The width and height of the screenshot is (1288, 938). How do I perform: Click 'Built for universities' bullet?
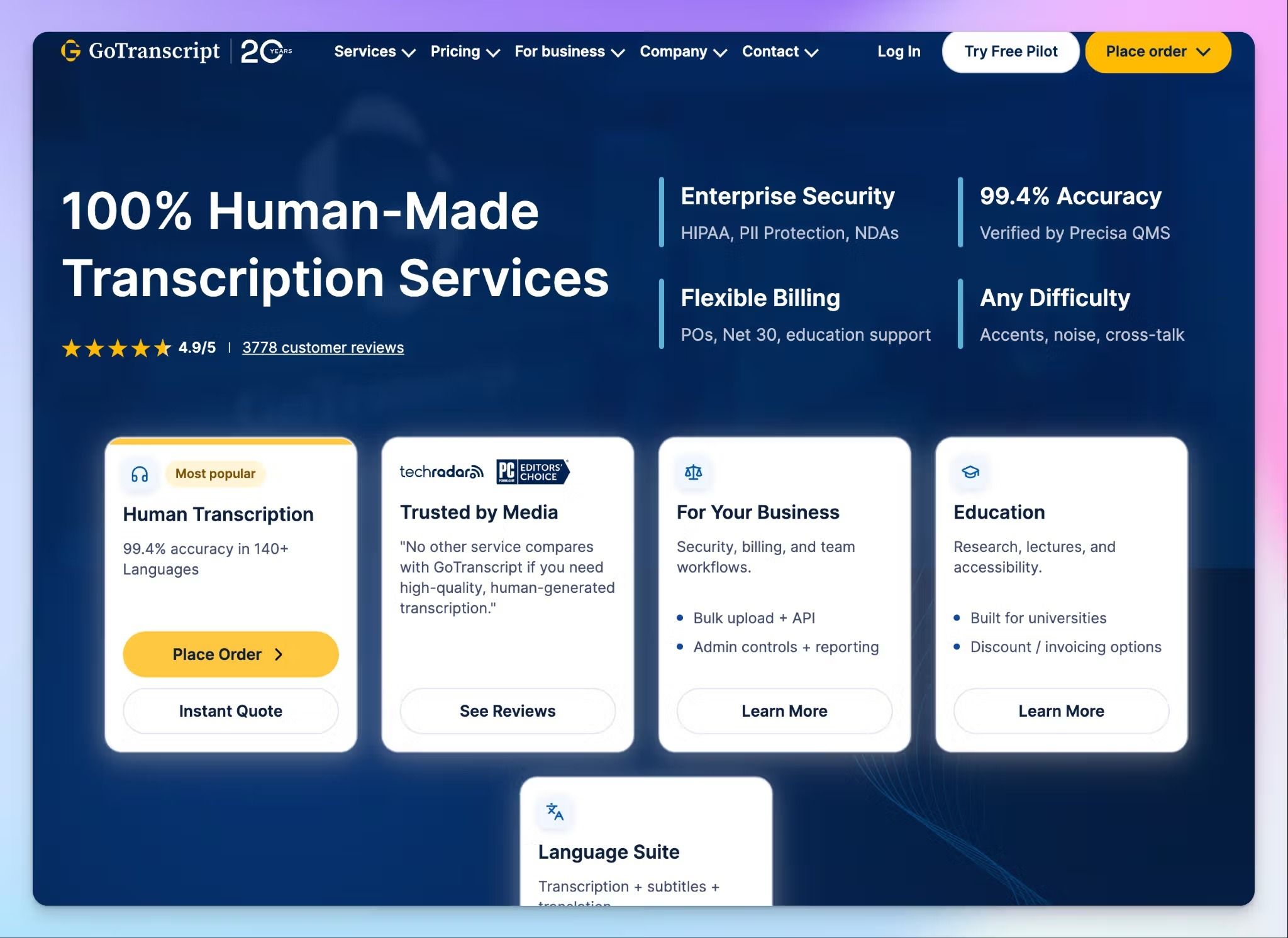[x=1038, y=618]
